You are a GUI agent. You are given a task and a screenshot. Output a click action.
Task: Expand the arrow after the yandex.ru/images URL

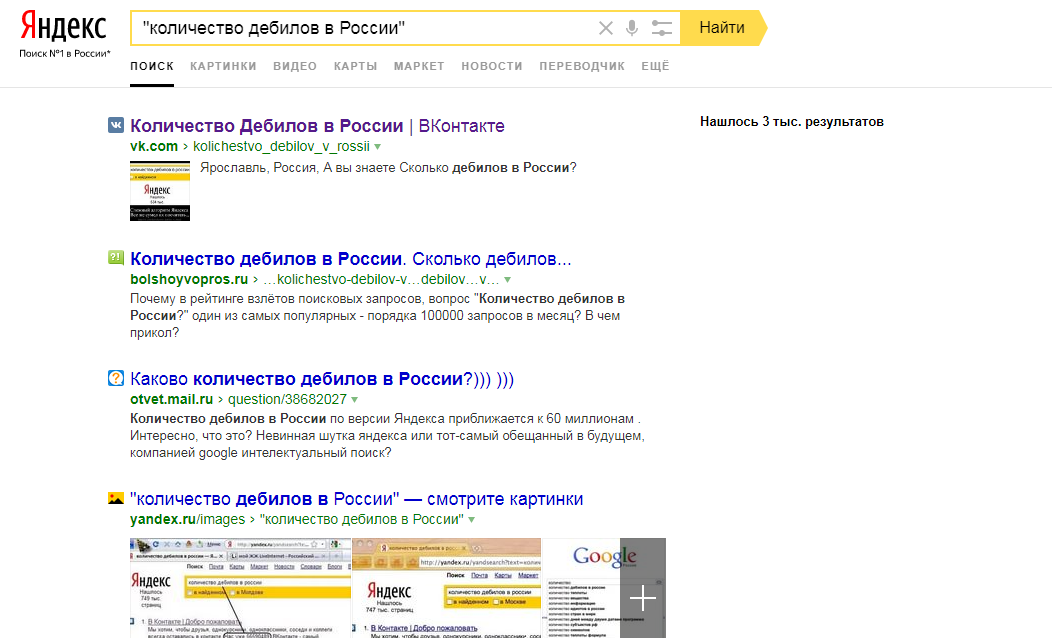[472, 520]
